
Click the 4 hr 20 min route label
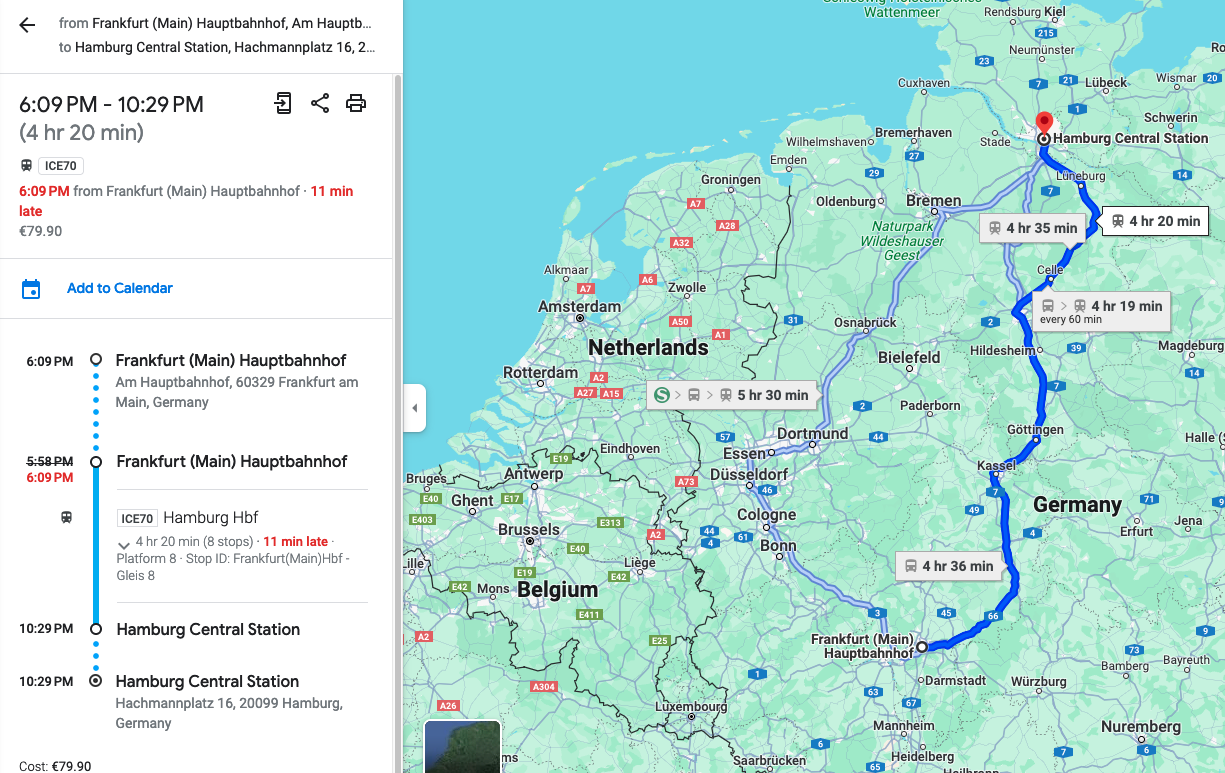(x=1155, y=221)
